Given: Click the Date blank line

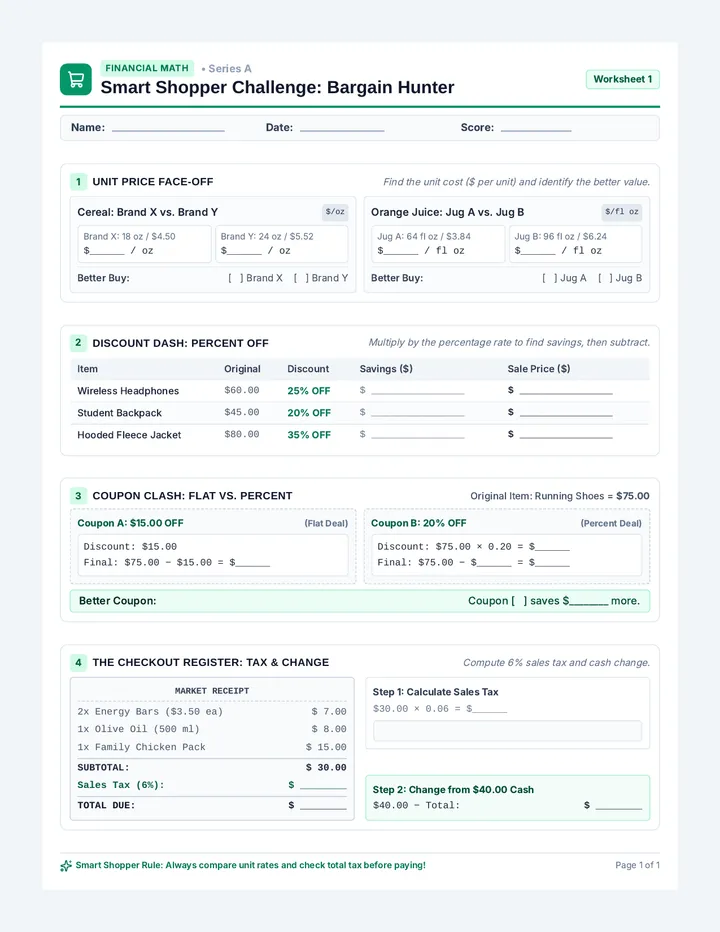Looking at the screenshot, I should [x=342, y=128].
